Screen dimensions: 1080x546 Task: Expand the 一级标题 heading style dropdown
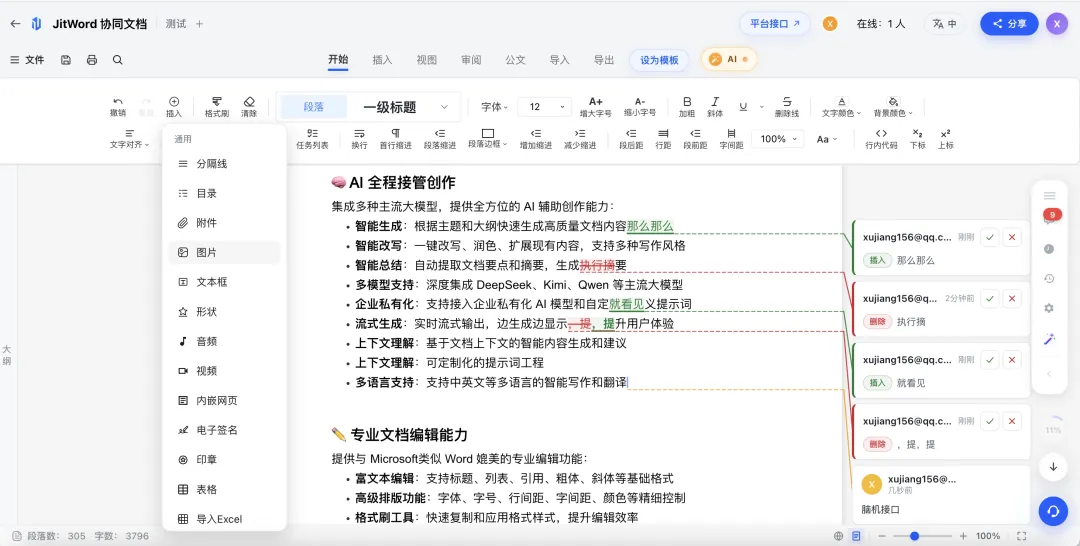[444, 107]
